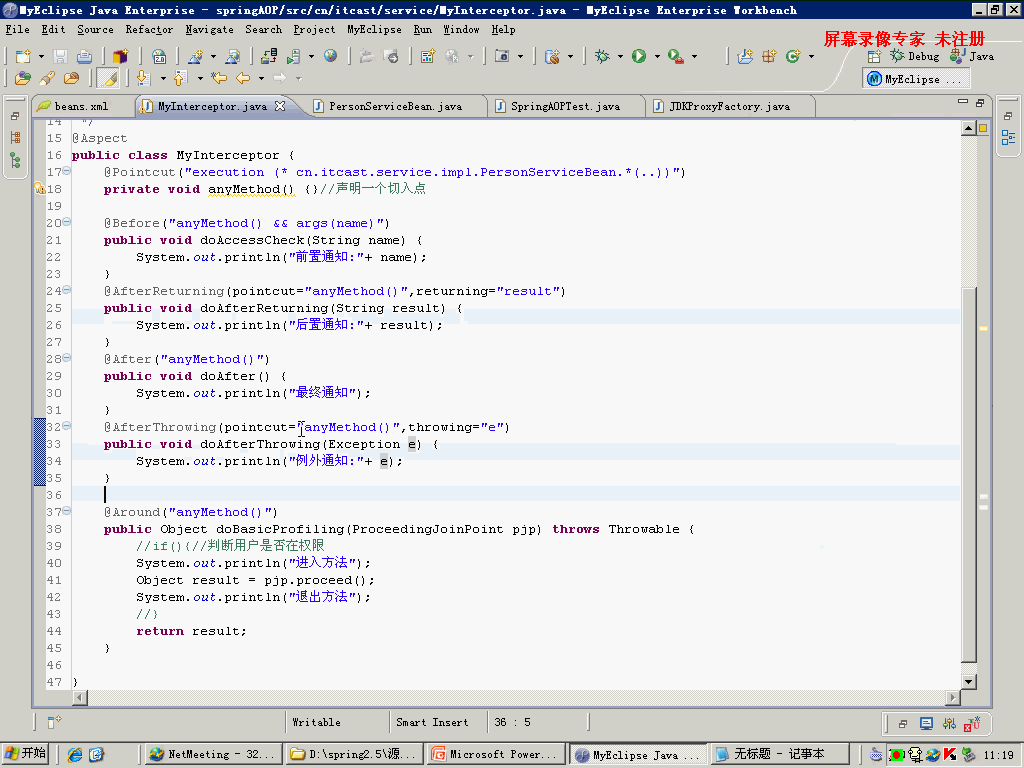Screen dimensions: 1024x768
Task: Click the Next Annotation toolbar icon
Action: point(144,78)
